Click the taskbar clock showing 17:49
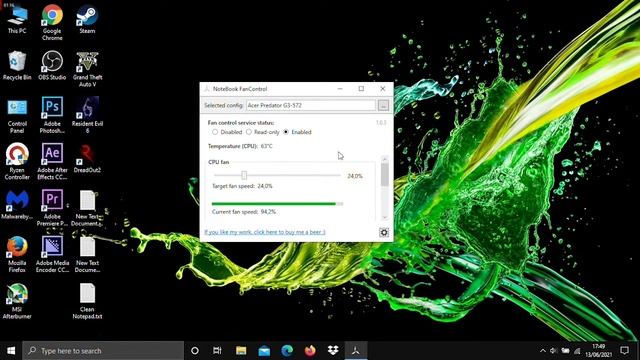Screen dimensions: 640x360 (x=598, y=351)
